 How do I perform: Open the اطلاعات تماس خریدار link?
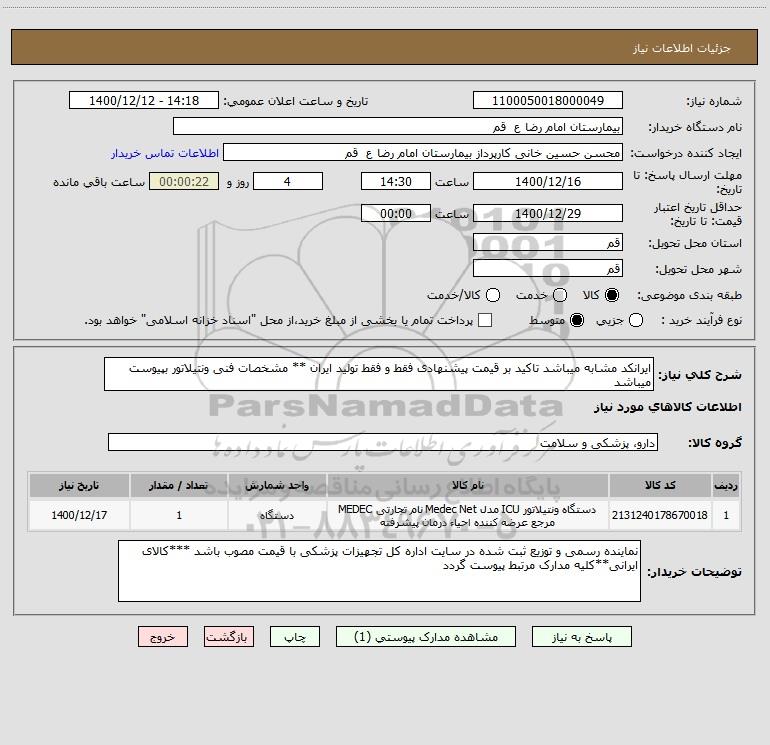tap(165, 153)
